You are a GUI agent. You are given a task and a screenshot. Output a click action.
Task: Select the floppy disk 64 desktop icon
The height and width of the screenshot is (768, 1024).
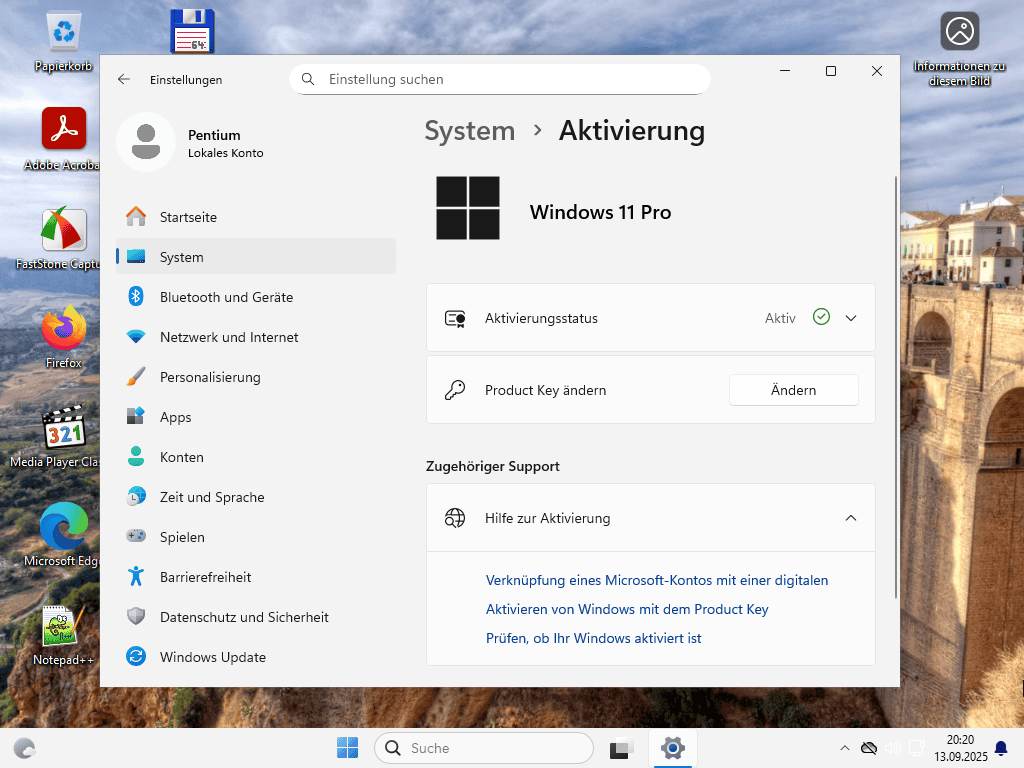pyautogui.click(x=193, y=31)
